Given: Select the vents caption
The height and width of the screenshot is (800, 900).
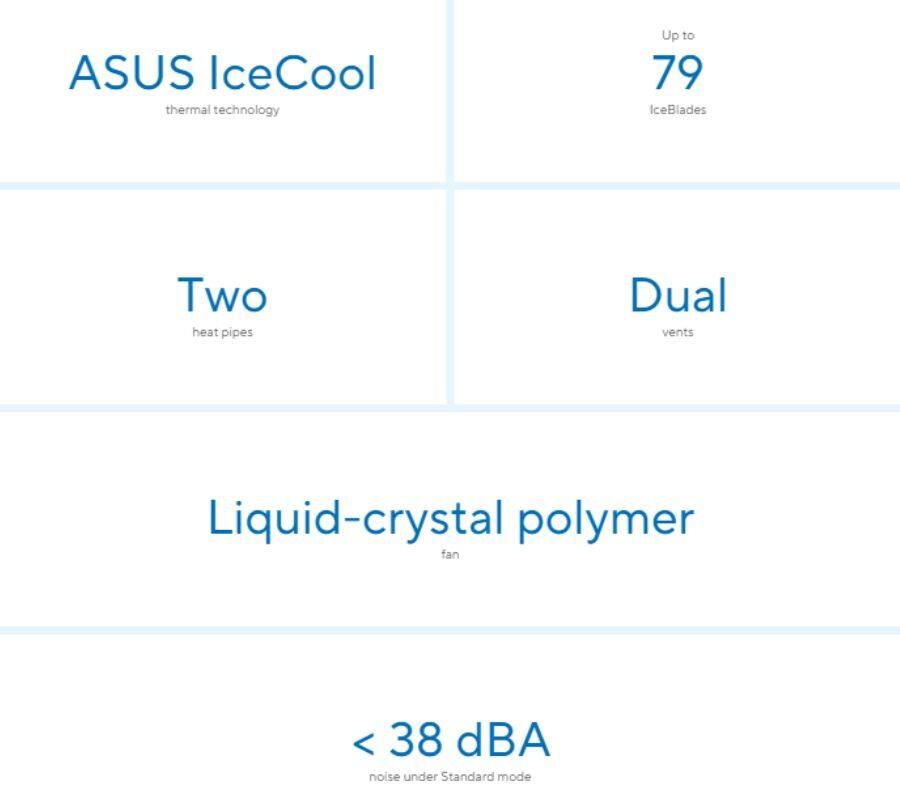Looking at the screenshot, I should pos(677,332).
